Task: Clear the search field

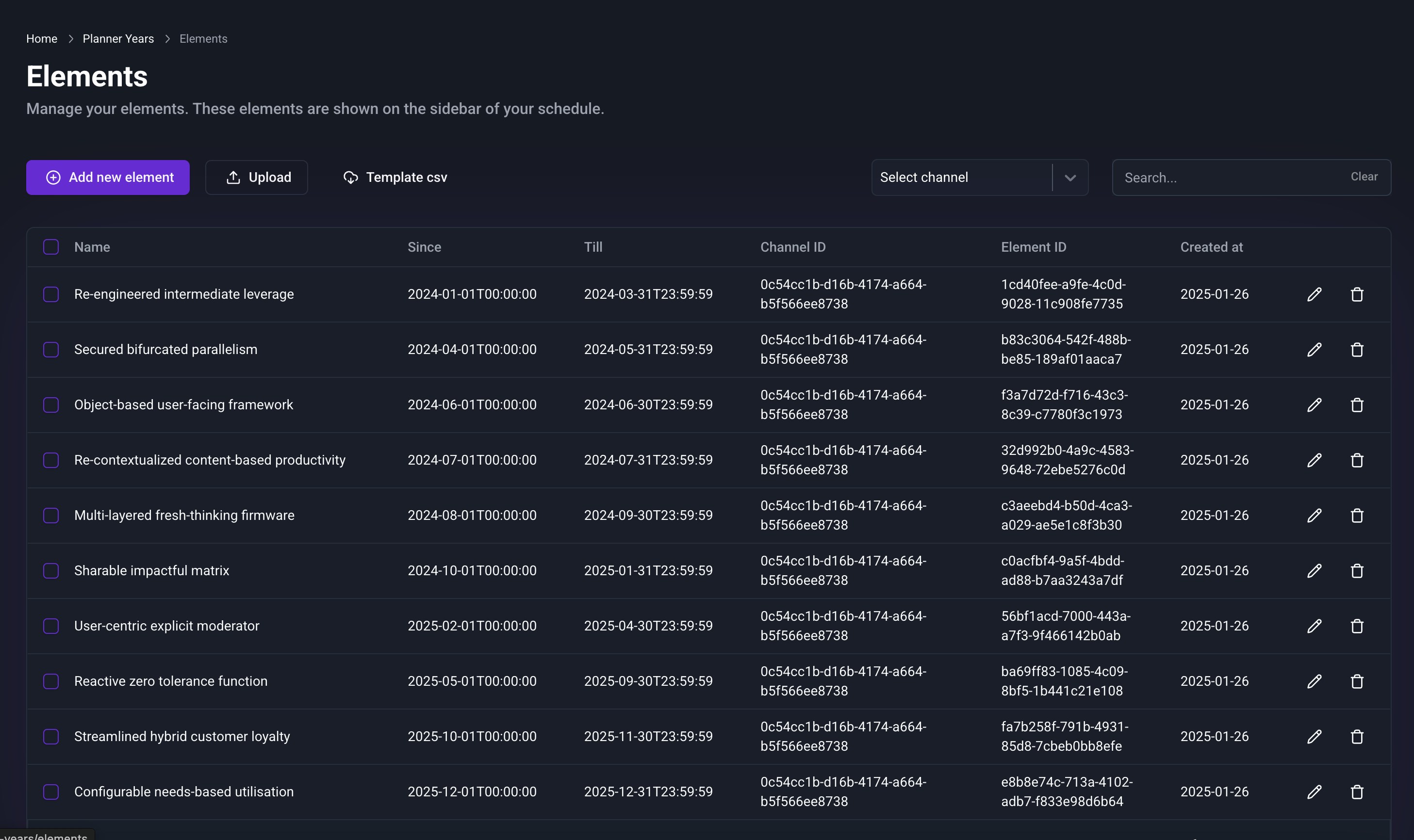Action: coord(1364,177)
